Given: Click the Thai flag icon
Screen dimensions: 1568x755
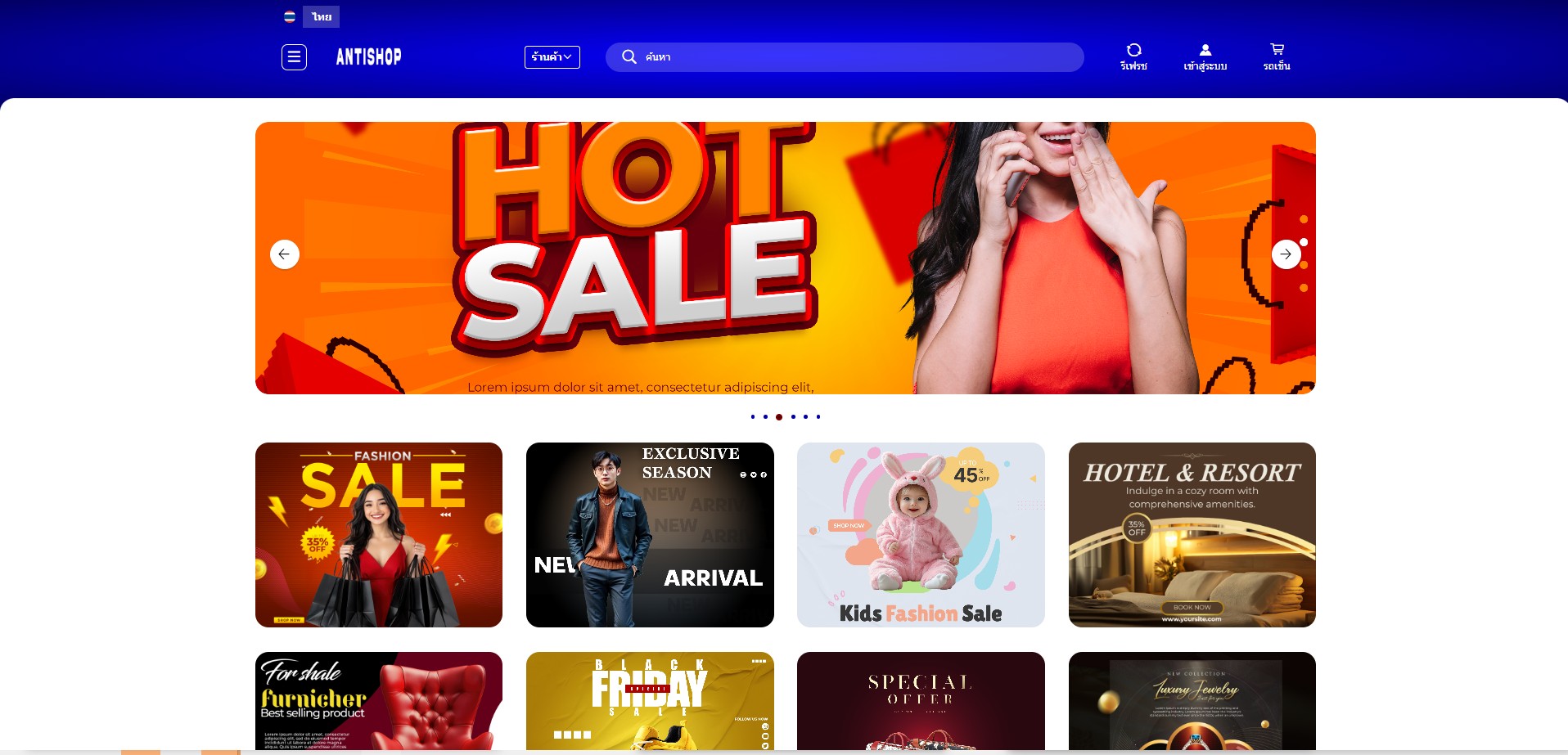Looking at the screenshot, I should [x=290, y=16].
